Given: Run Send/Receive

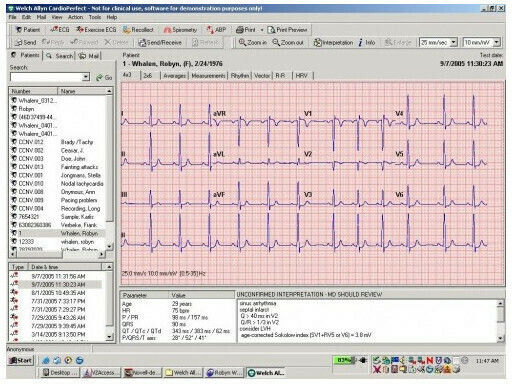Looking at the screenshot, I should coord(160,43).
